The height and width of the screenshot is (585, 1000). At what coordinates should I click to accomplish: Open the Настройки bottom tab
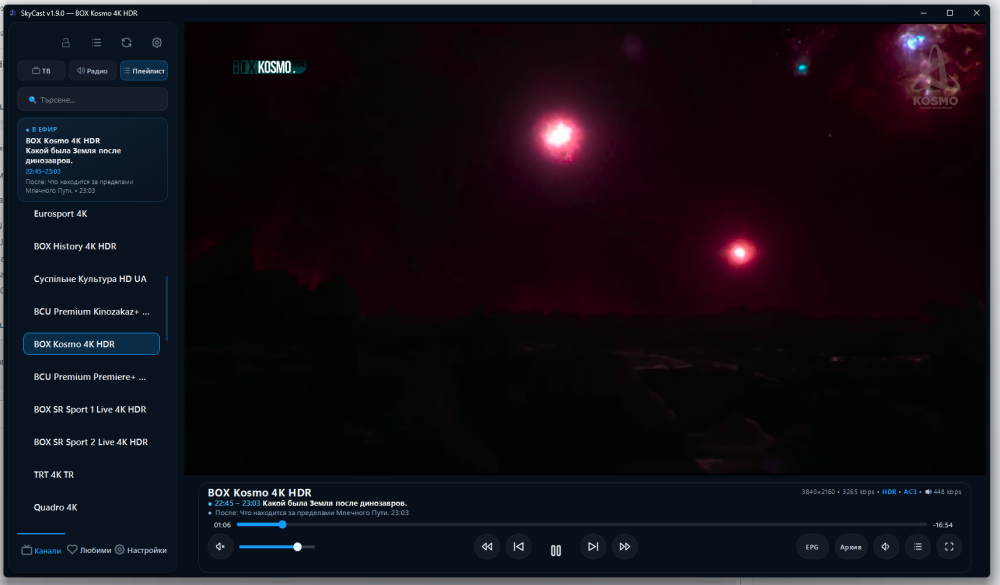141,550
